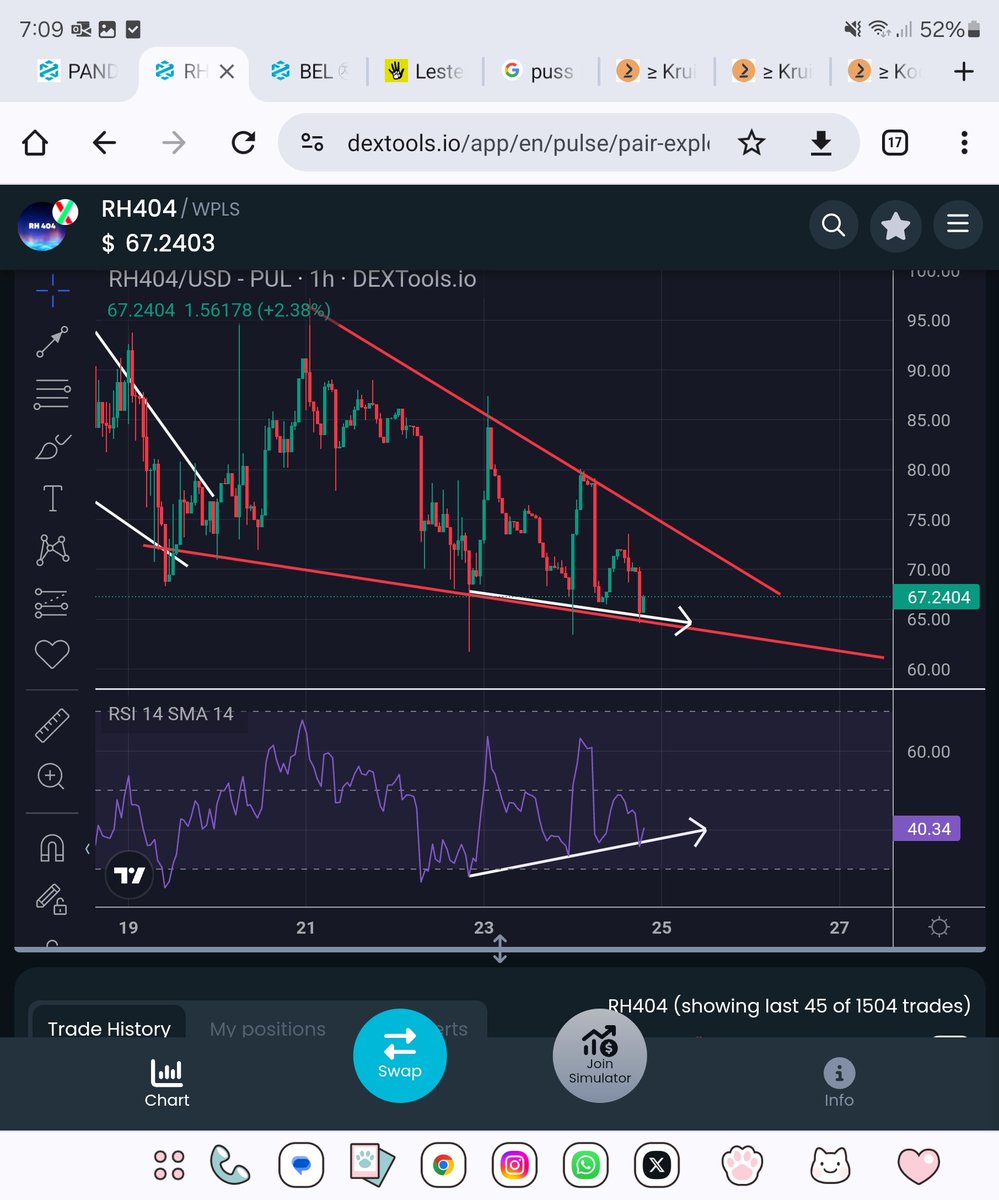This screenshot has width=999, height=1200.
Task: Select the Text annotation tool
Action: [52, 497]
